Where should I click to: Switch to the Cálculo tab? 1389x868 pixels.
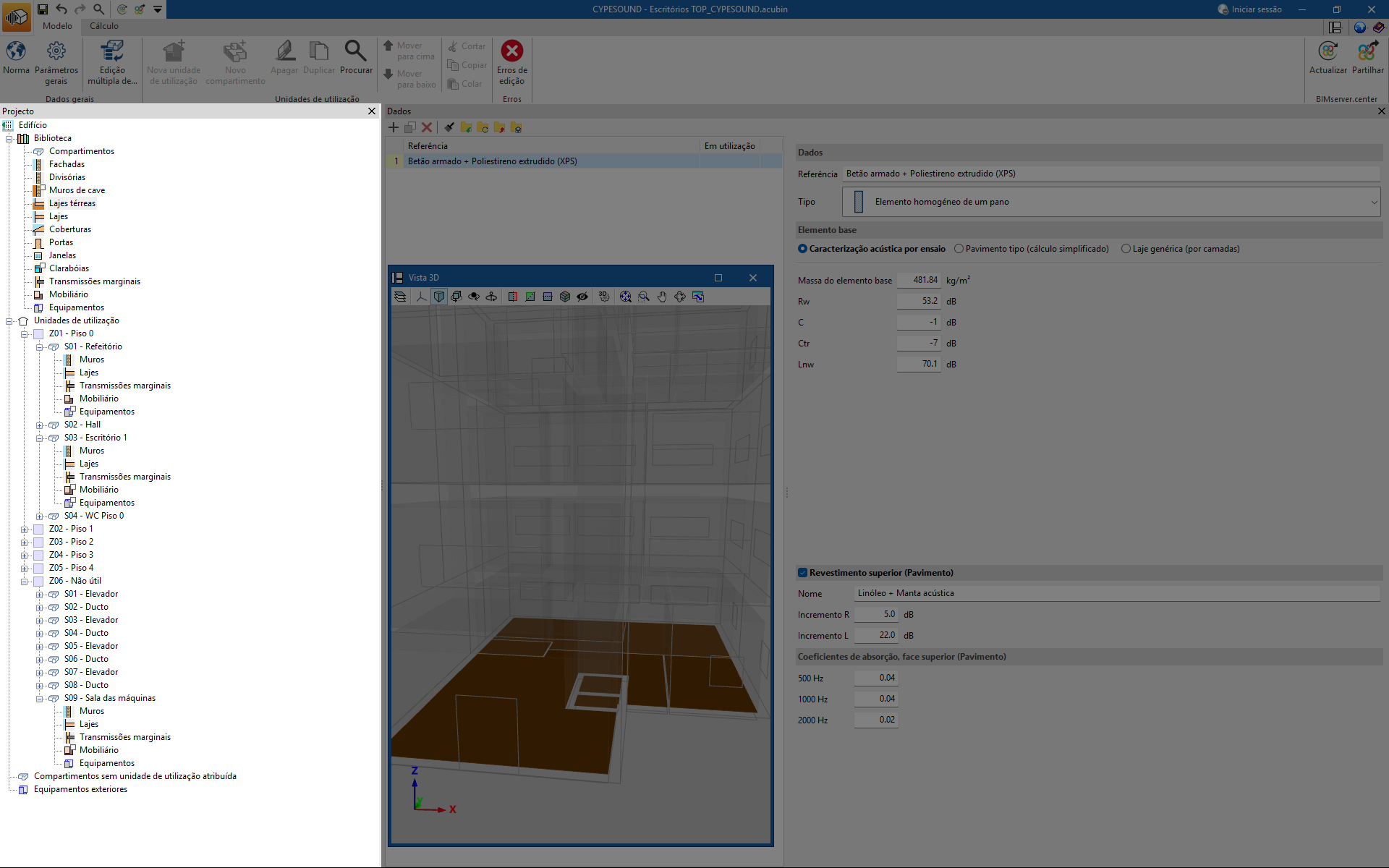click(x=103, y=26)
